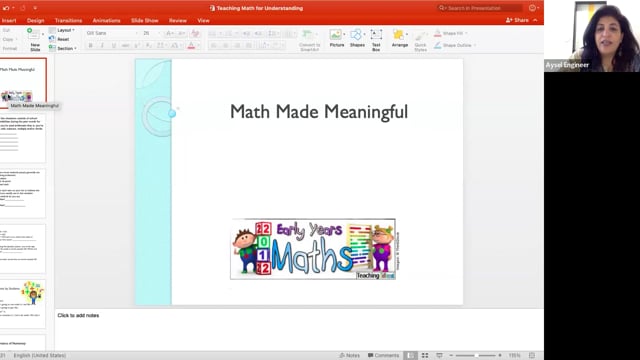Click the bullets list icon
Image resolution: width=640 pixels, height=360 pixels.
pyautogui.click(x=213, y=33)
